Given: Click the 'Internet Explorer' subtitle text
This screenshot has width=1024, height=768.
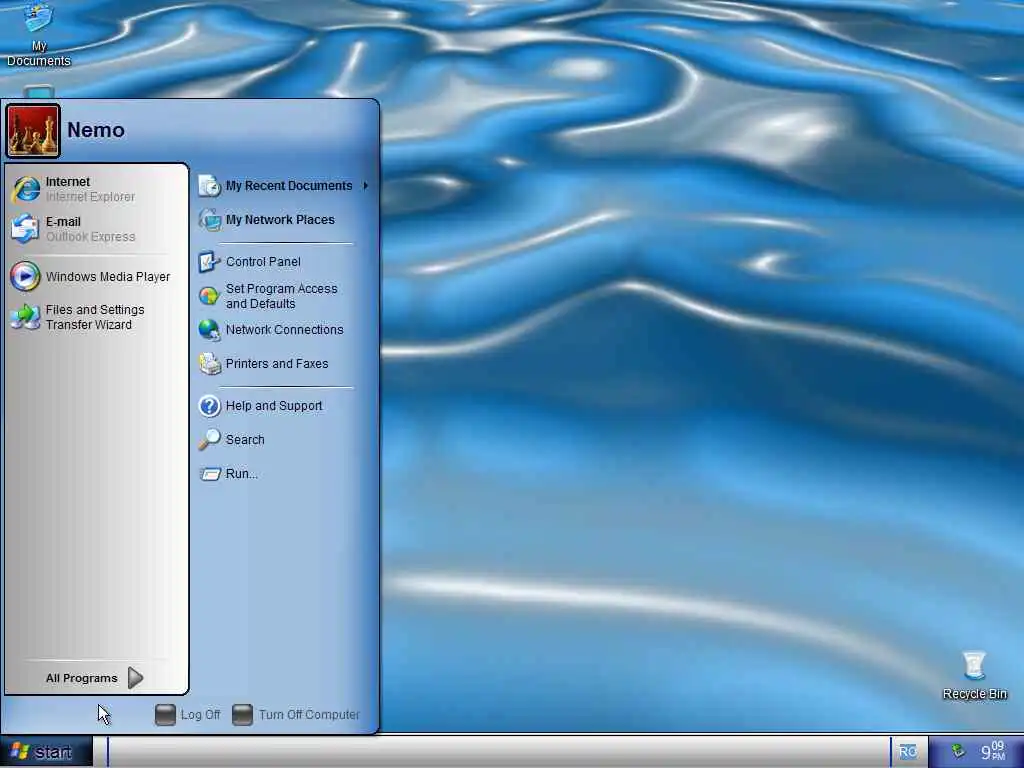Looking at the screenshot, I should tap(90, 197).
